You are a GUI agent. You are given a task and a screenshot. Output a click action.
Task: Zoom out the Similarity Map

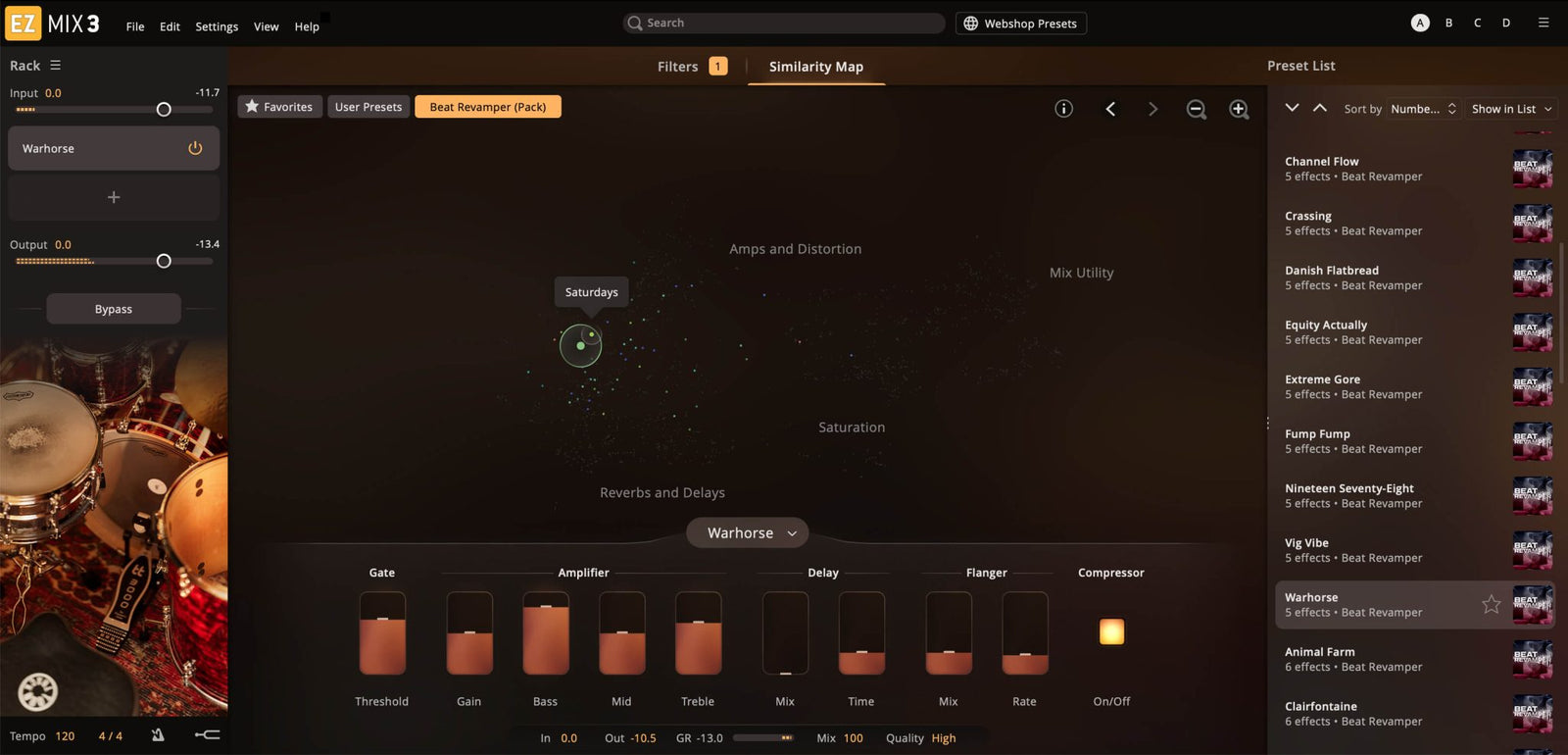coord(1197,110)
